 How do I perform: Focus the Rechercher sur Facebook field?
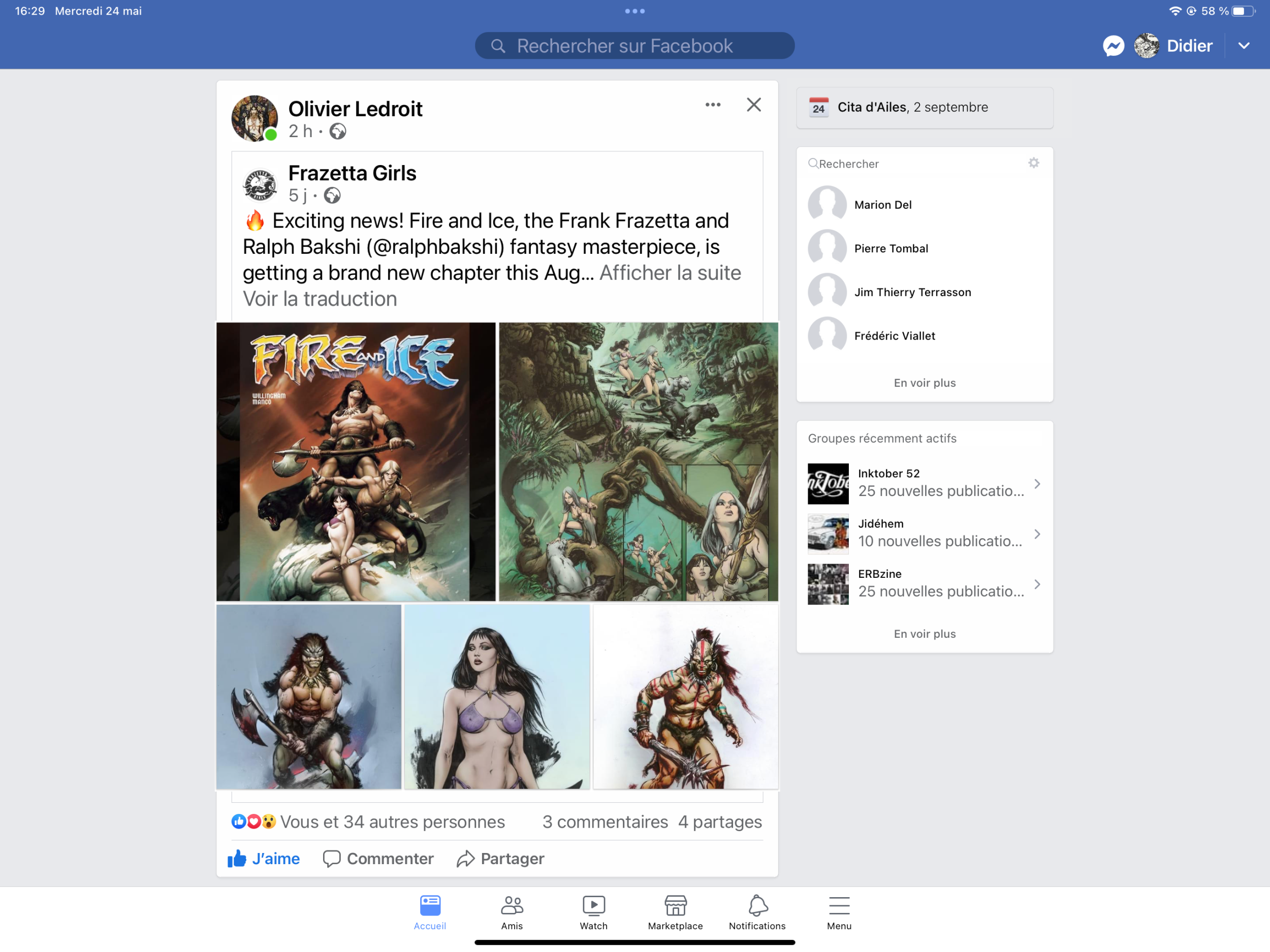(634, 46)
